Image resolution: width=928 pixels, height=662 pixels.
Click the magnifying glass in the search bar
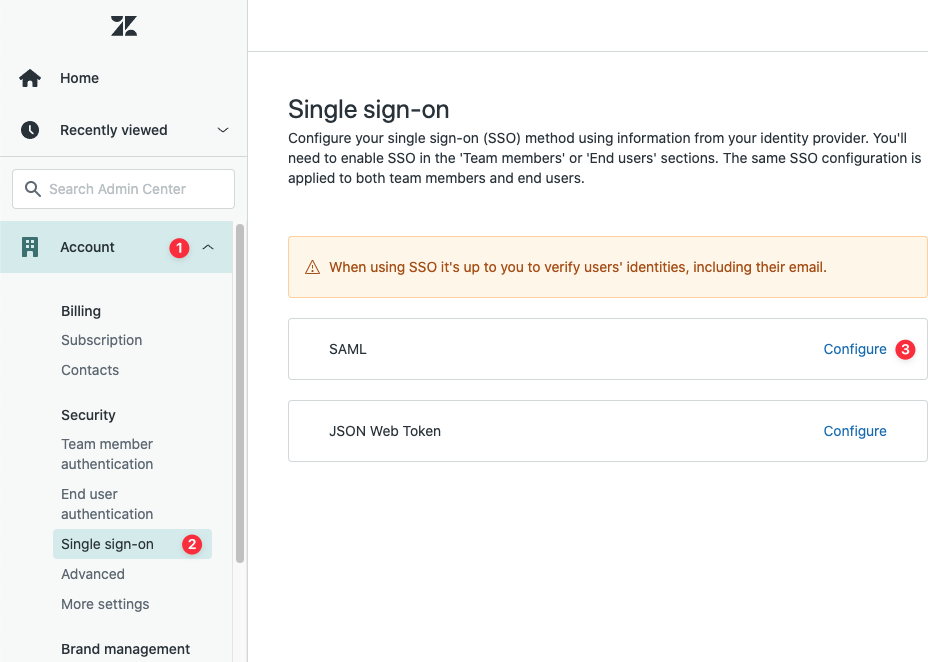click(x=34, y=188)
